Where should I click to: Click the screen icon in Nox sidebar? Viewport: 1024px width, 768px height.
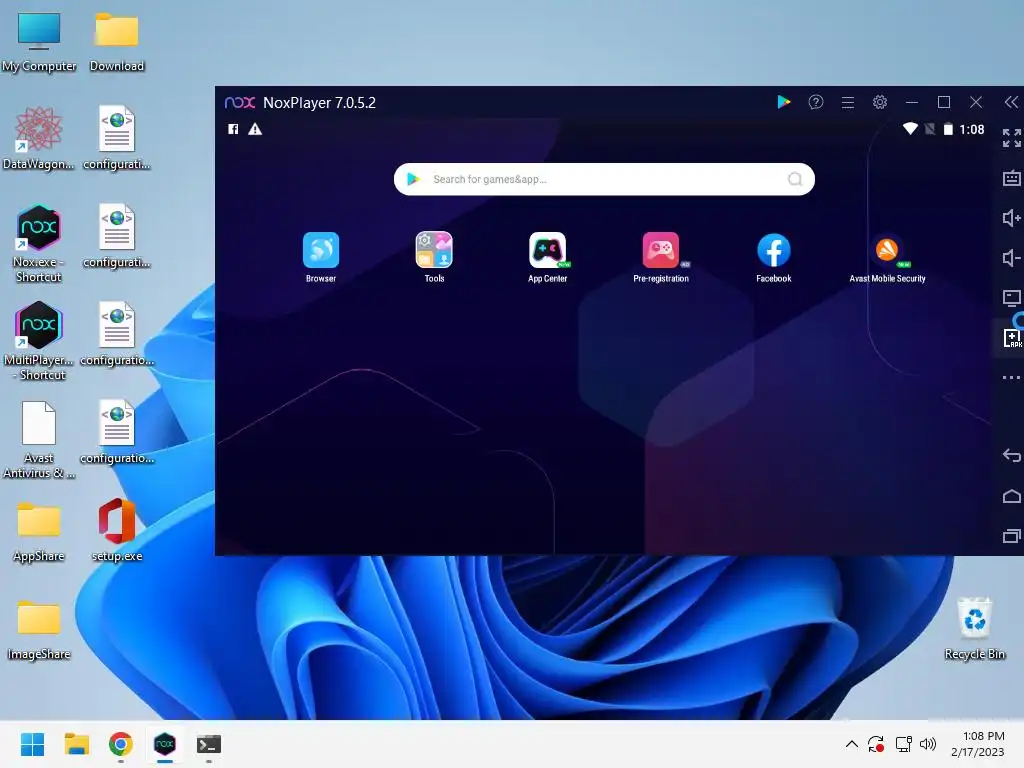(1011, 298)
